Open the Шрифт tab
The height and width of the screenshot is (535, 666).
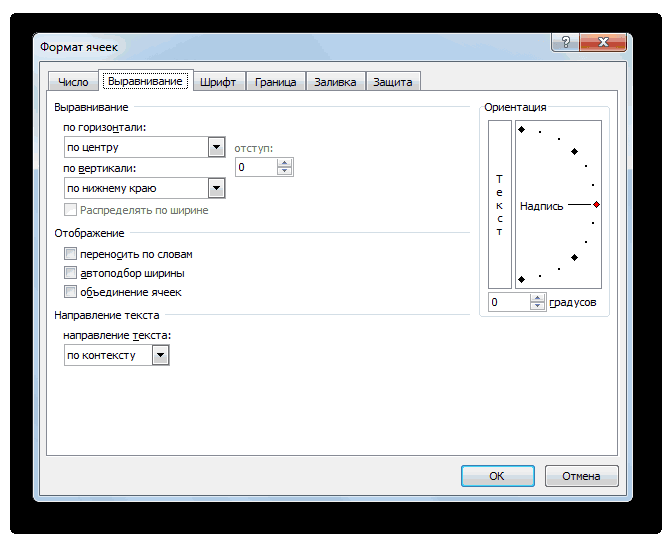click(218, 82)
